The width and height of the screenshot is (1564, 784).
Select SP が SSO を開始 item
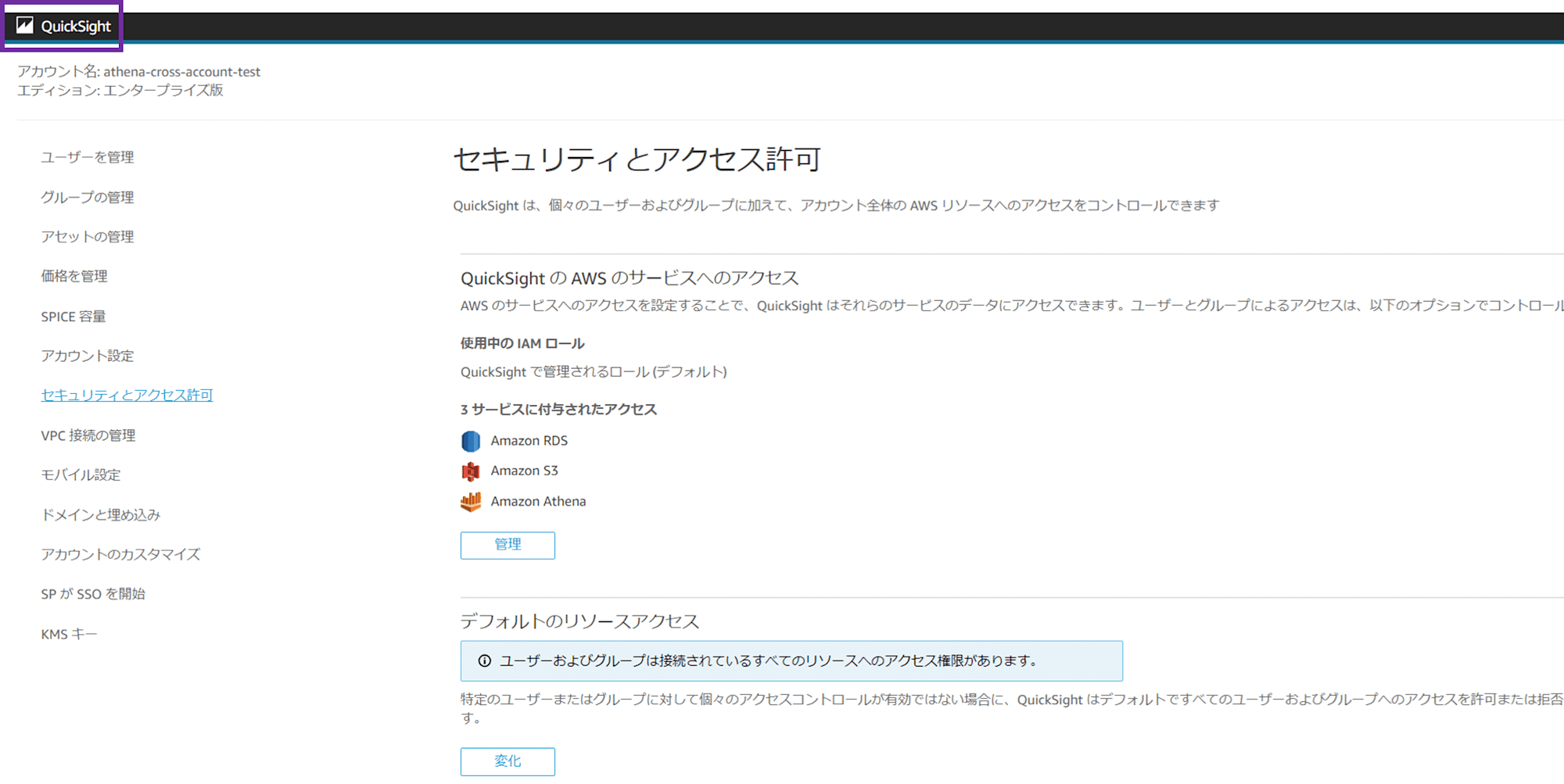(x=93, y=594)
